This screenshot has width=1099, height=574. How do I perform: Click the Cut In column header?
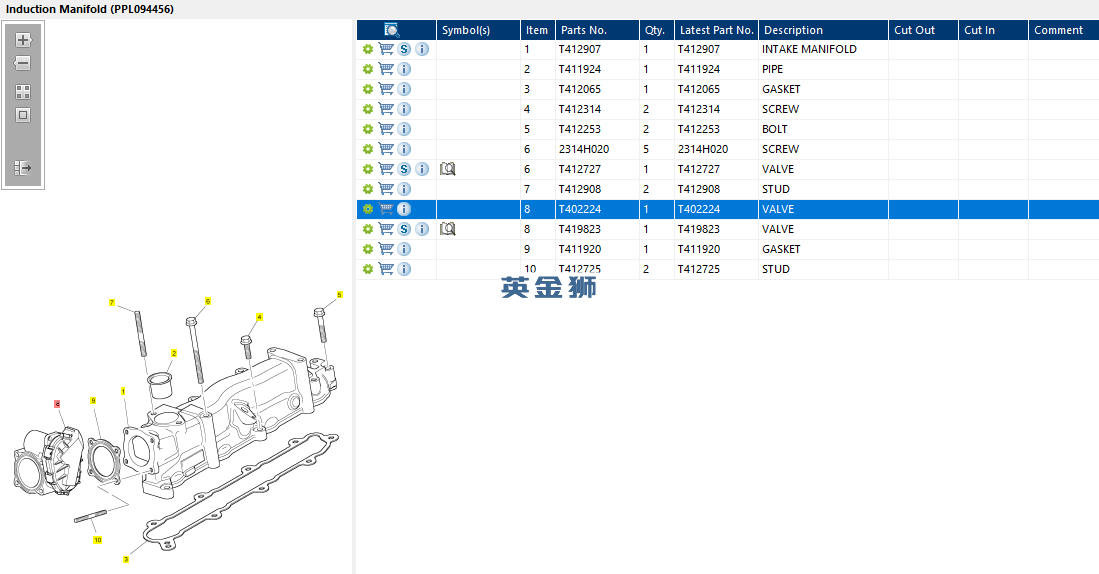(993, 30)
